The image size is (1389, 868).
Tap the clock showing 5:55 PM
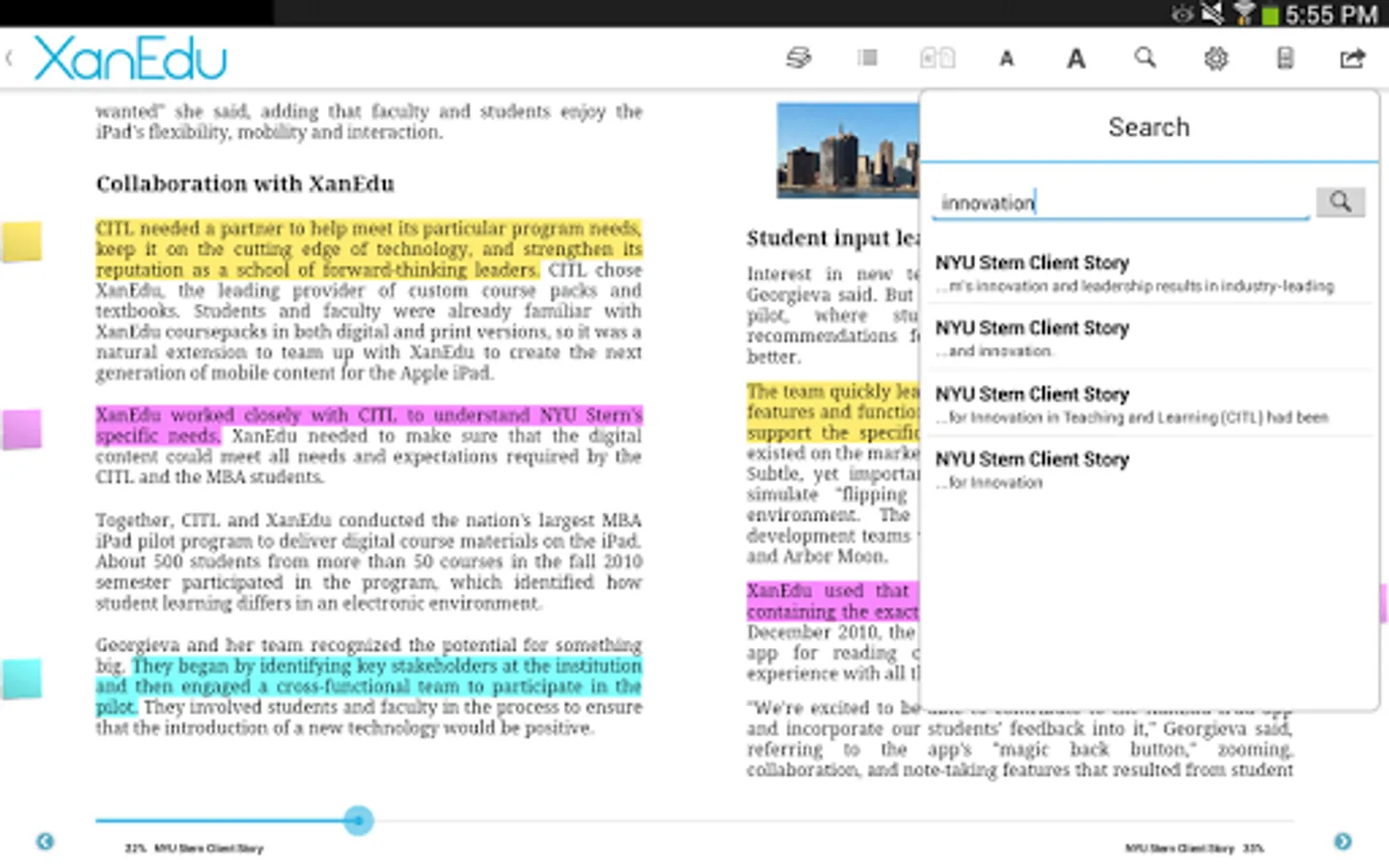click(1331, 14)
